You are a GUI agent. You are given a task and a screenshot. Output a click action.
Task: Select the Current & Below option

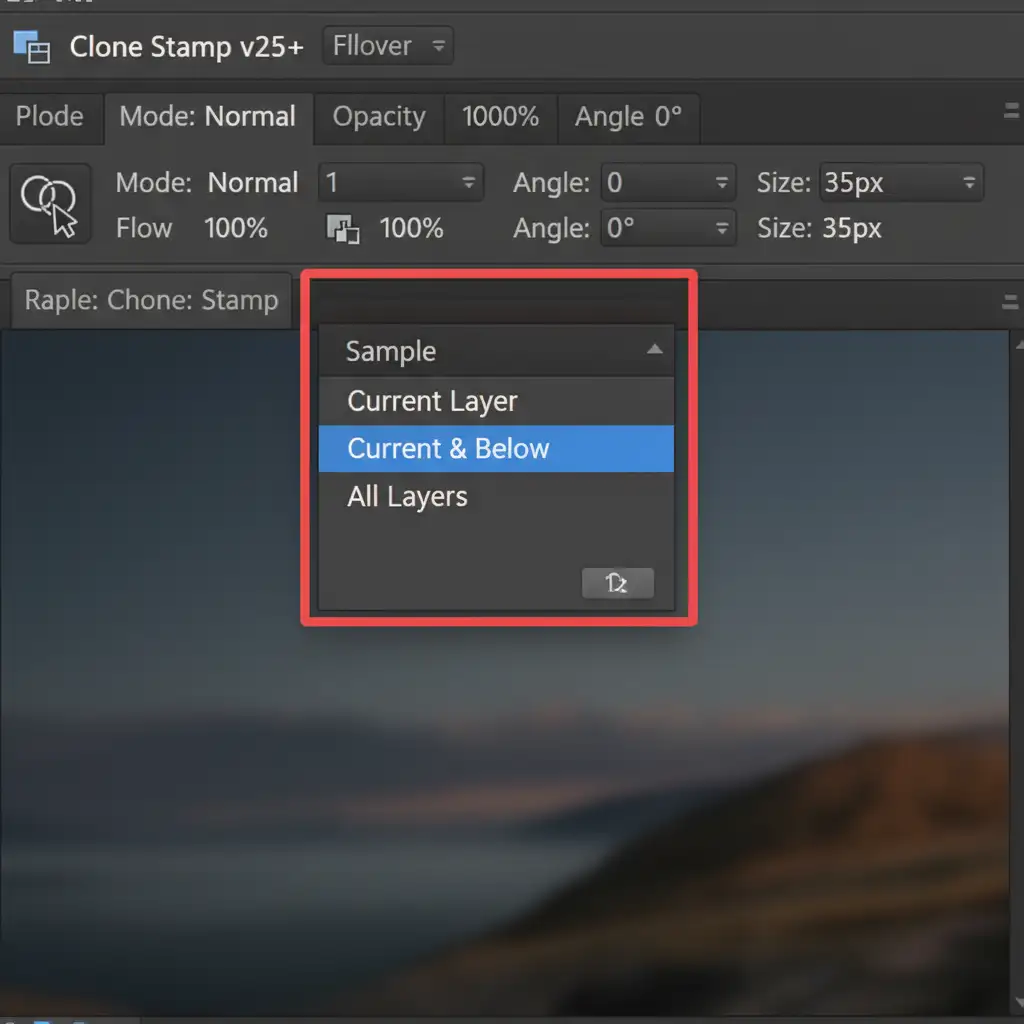pos(448,448)
